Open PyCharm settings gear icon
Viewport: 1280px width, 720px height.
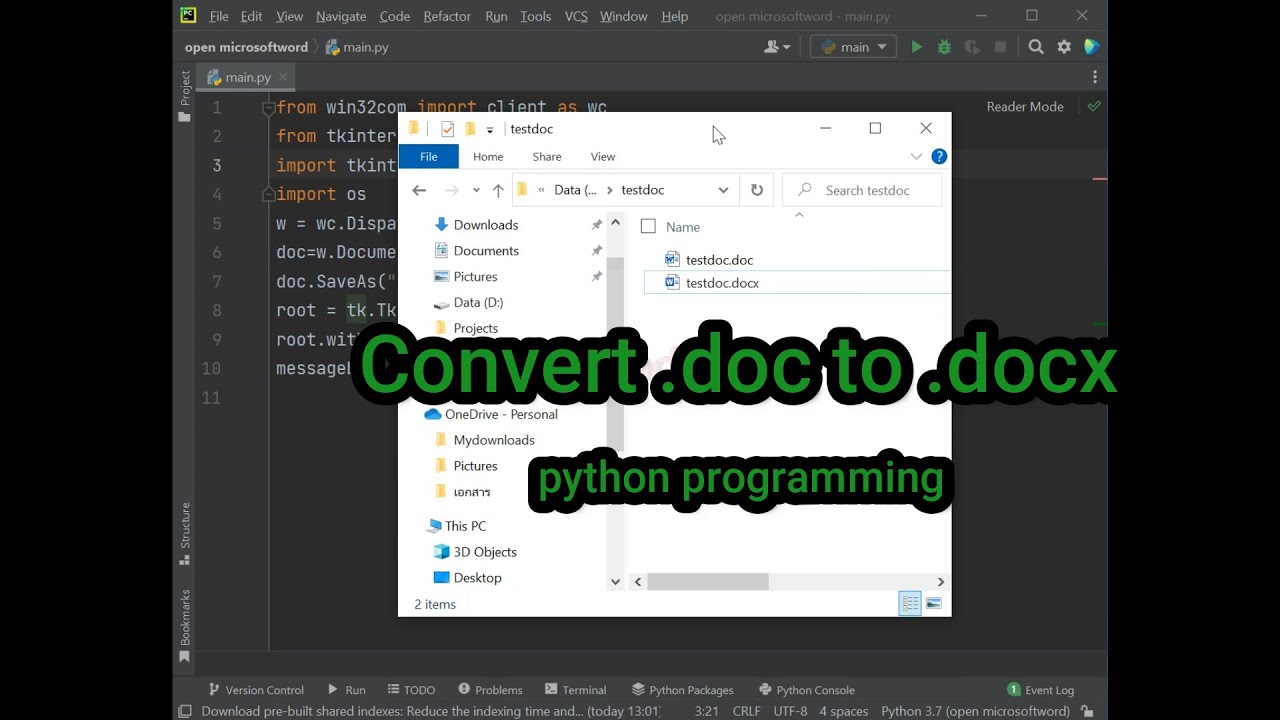click(1064, 47)
